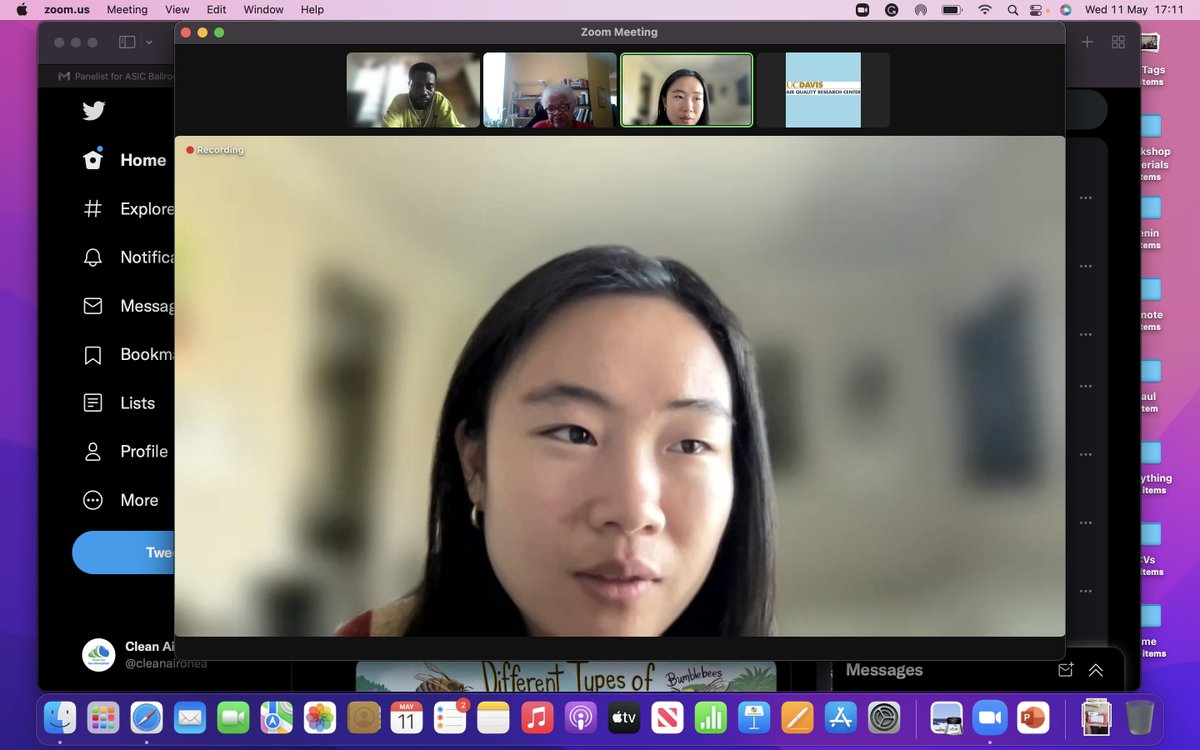Open PowerPoint in the Dock
Viewport: 1200px width, 750px height.
click(1031, 717)
